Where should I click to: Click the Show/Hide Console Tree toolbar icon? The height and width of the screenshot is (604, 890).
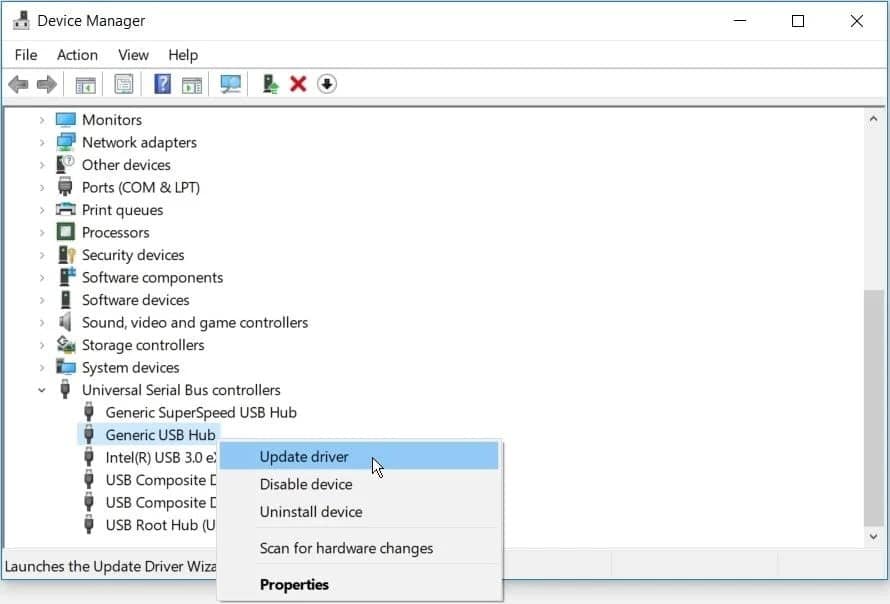pos(85,84)
